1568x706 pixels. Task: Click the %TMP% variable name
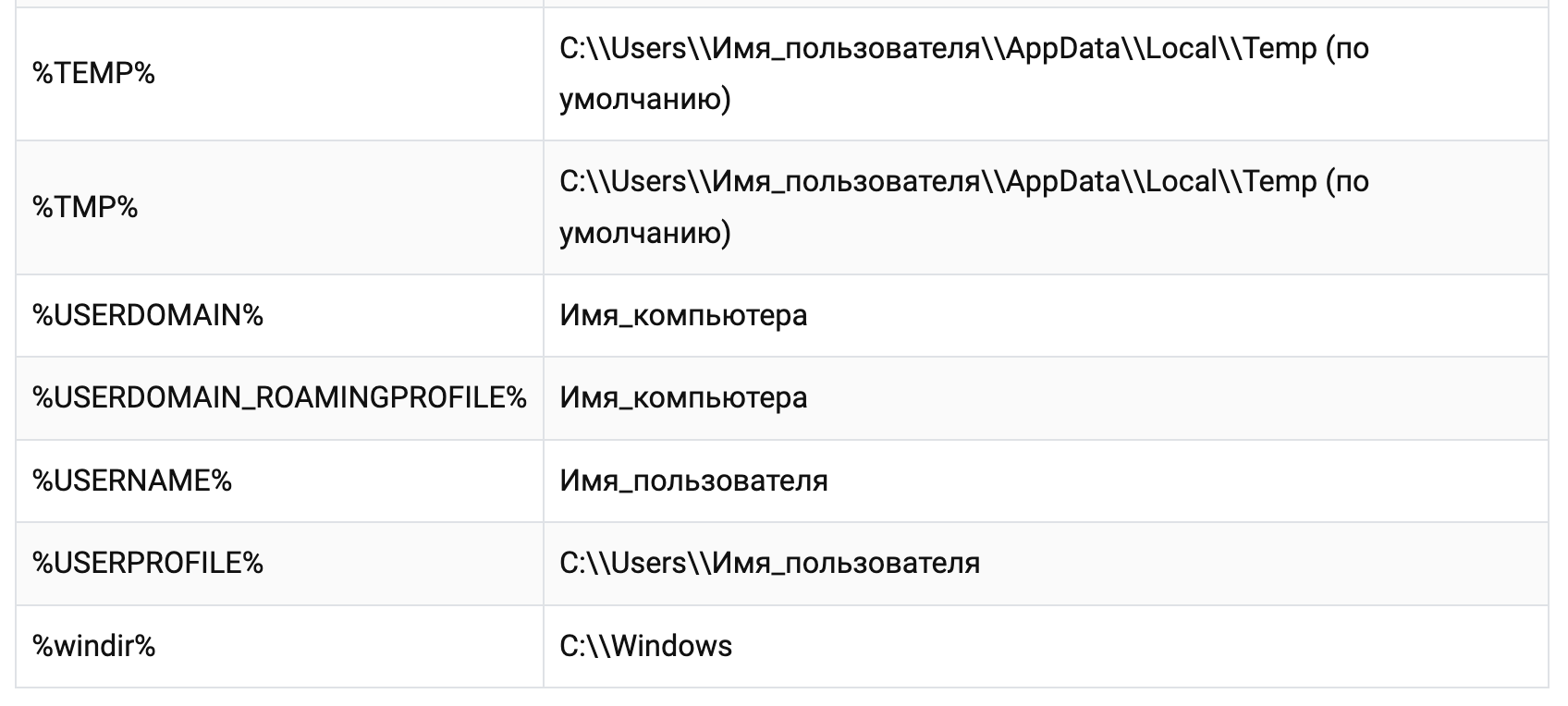point(85,207)
